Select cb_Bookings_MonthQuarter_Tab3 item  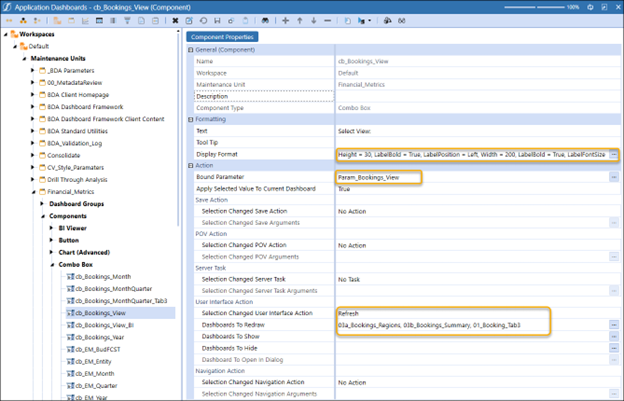click(x=121, y=301)
